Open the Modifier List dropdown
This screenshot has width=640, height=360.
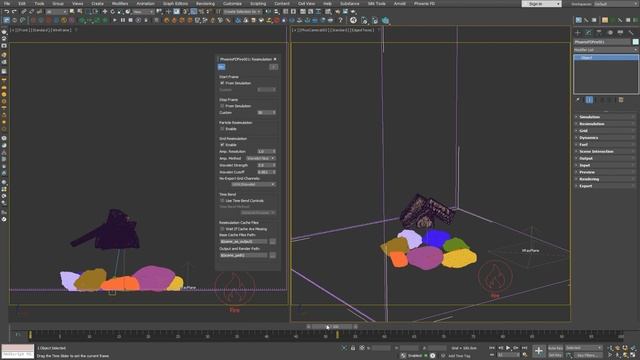pyautogui.click(x=606, y=50)
